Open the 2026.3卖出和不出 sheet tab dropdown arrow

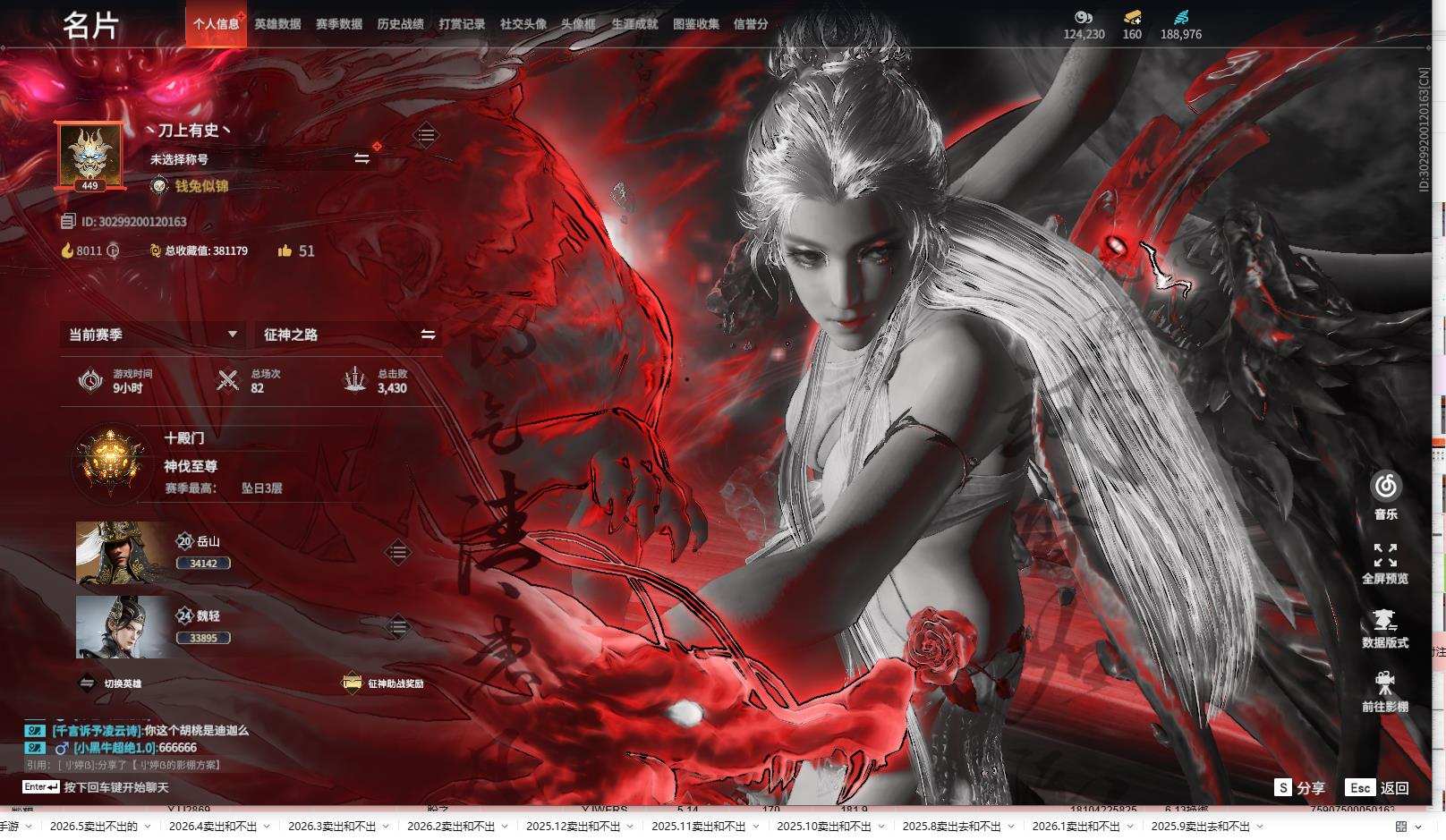point(387,827)
